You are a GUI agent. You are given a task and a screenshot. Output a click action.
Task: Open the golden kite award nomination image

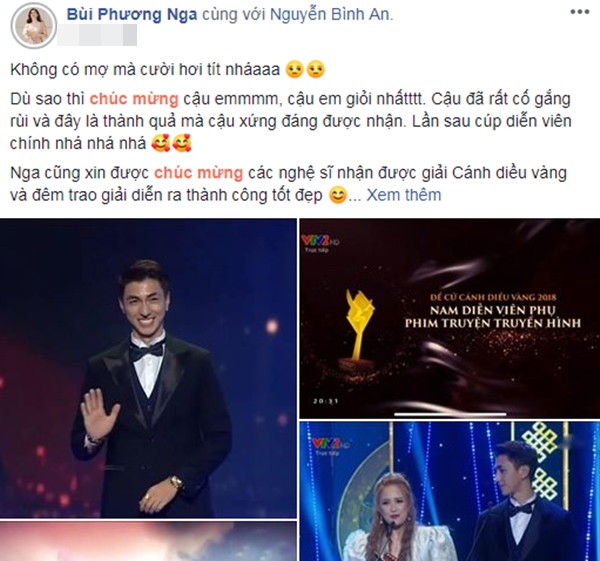click(x=450, y=318)
